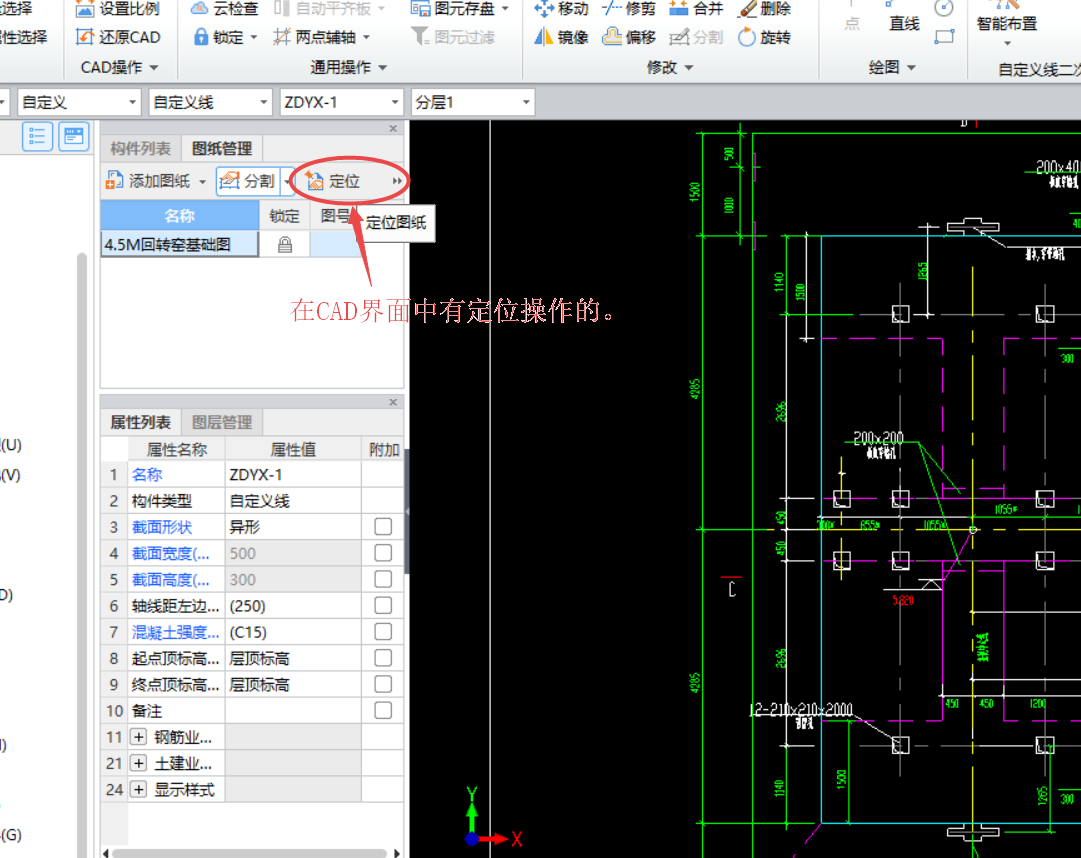1081x858 pixels.
Task: Toggle the 混凝土强度 附加 checkbox
Action: click(383, 631)
